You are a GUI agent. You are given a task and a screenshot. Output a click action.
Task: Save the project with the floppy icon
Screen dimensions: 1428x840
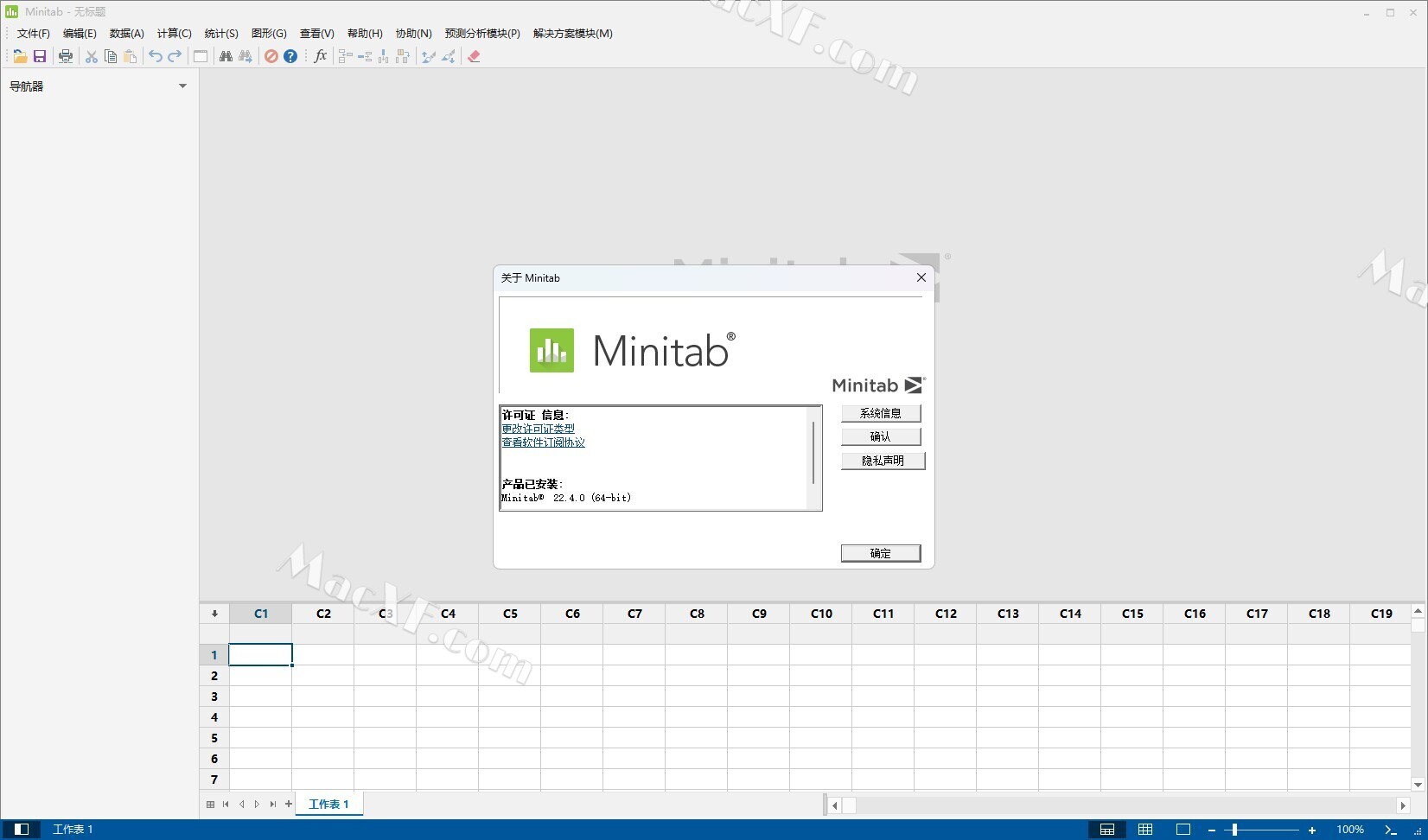[40, 56]
